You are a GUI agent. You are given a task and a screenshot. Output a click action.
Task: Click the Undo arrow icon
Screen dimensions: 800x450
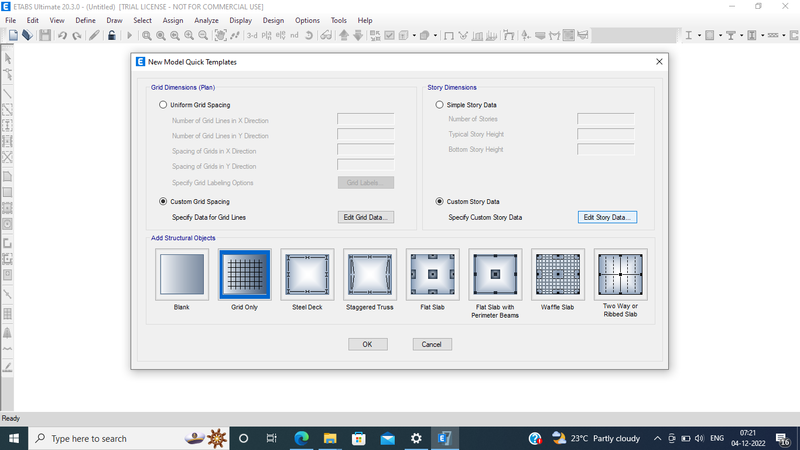tap(62, 35)
